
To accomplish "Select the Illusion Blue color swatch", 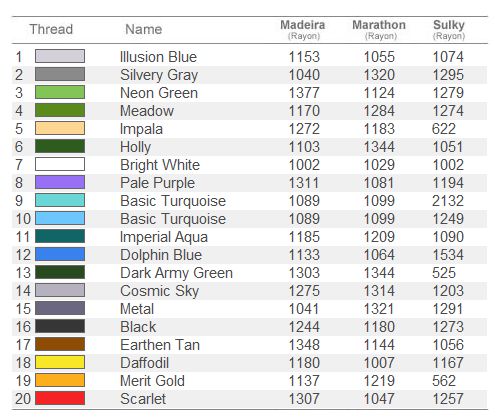I will click(60, 56).
